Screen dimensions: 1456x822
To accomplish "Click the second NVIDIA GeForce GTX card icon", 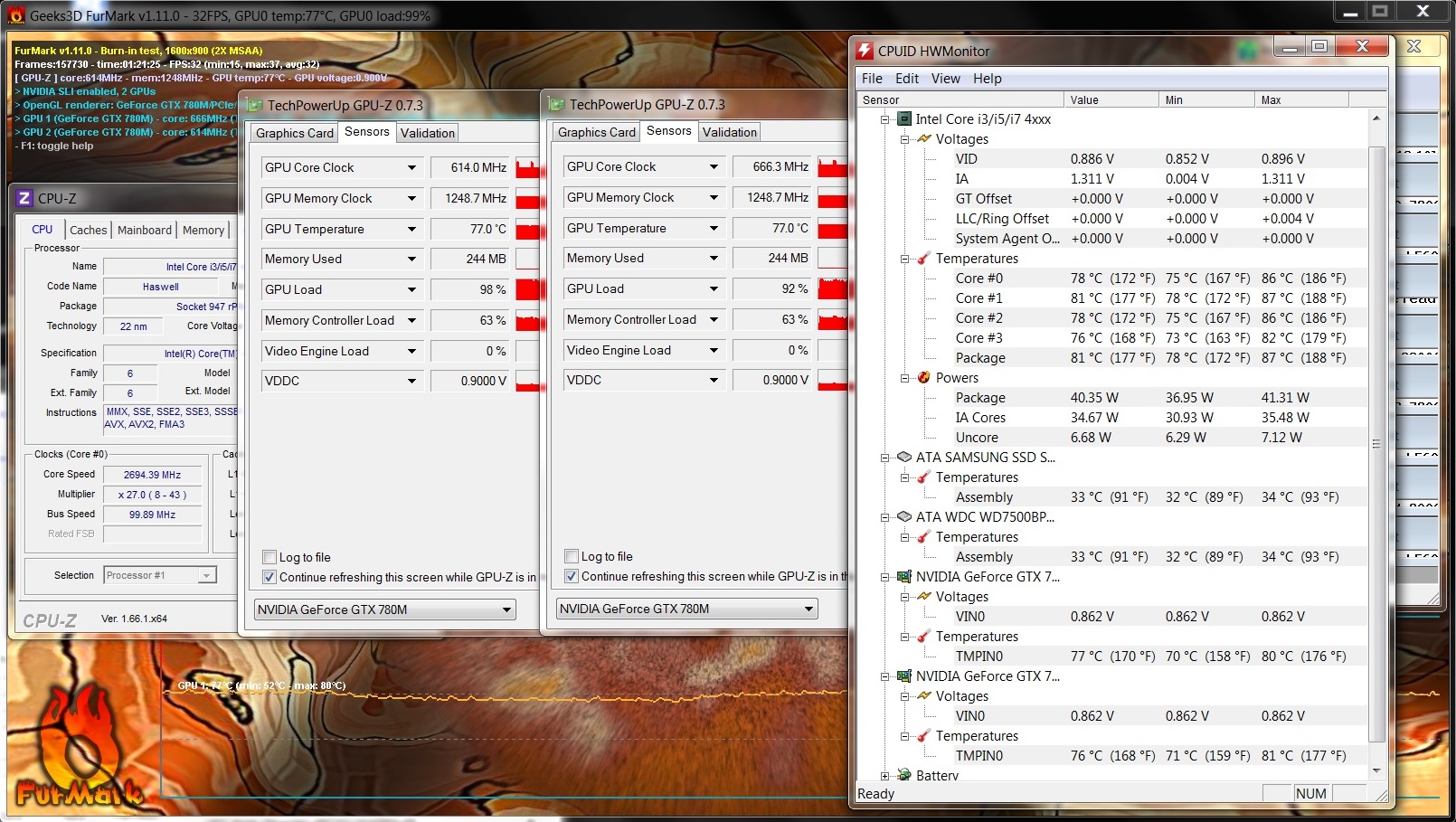I will [x=903, y=676].
